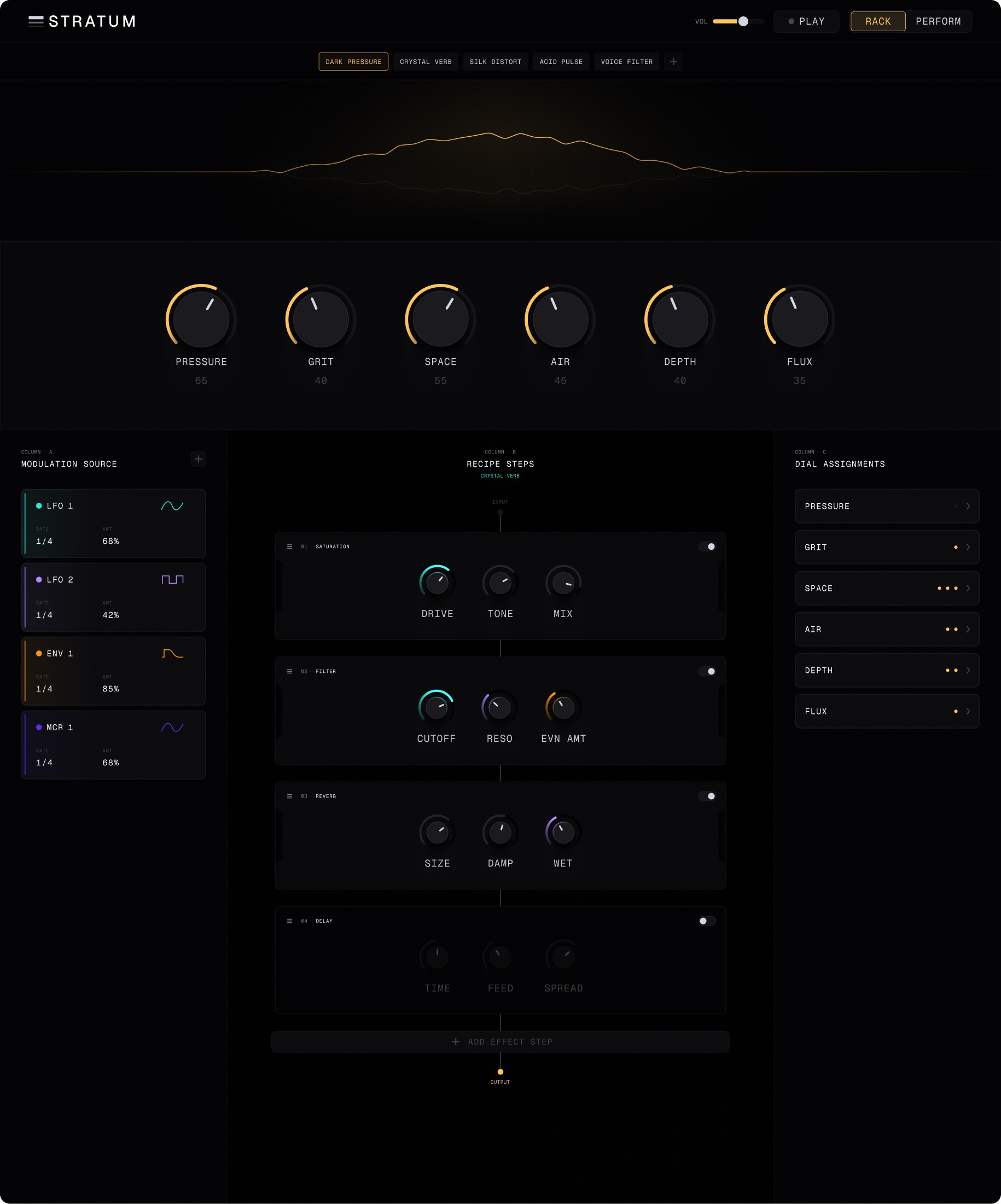
Task: Select the sine waveform icon on LFO 1
Action: [x=172, y=506]
